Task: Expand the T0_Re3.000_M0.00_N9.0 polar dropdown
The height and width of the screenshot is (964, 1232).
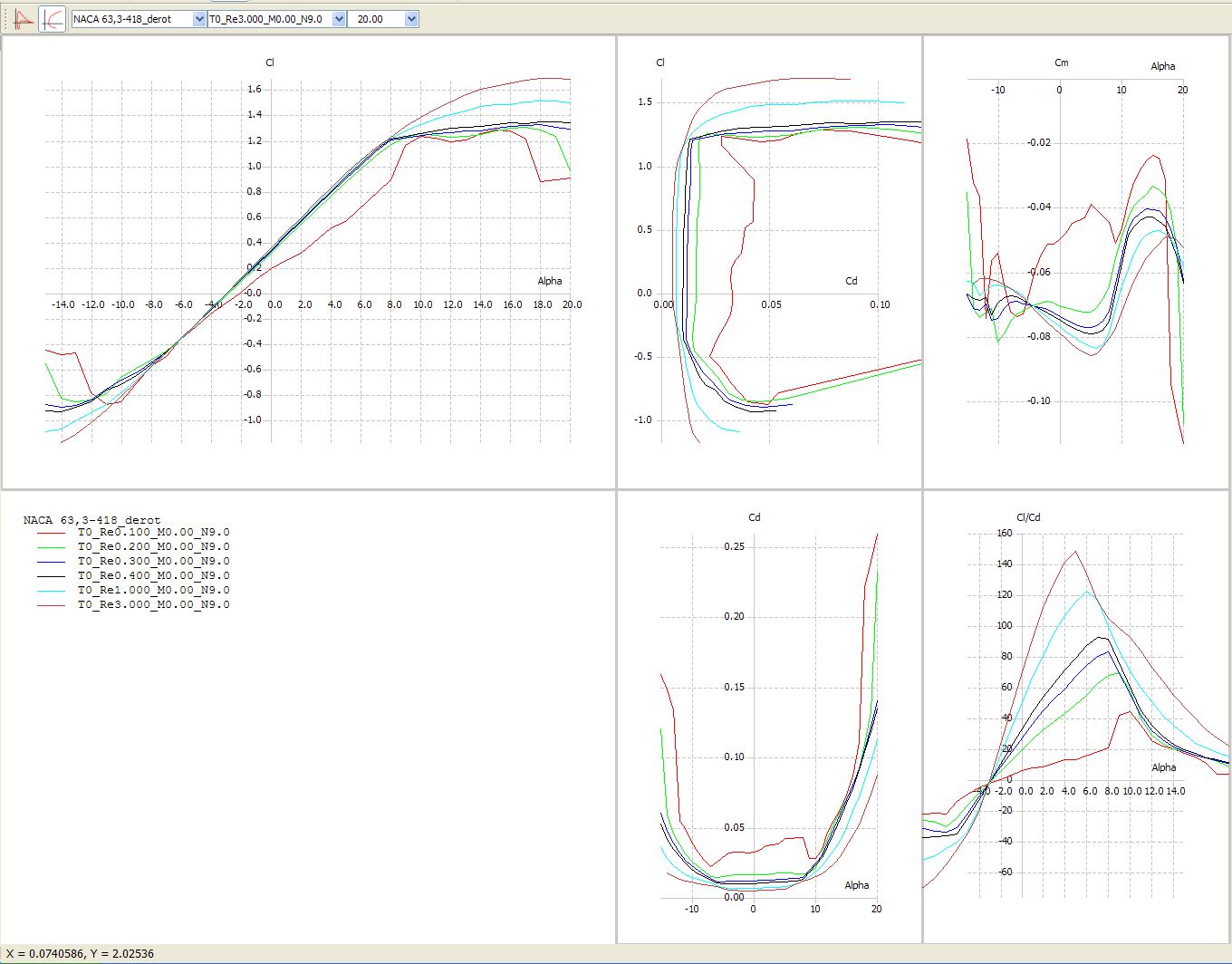Action: point(339,19)
